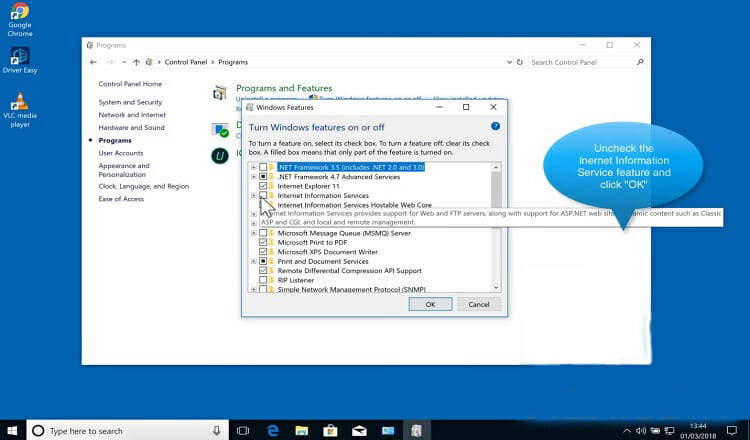Open System and Security category
Screen dimensions: 750x440
(x=130, y=102)
